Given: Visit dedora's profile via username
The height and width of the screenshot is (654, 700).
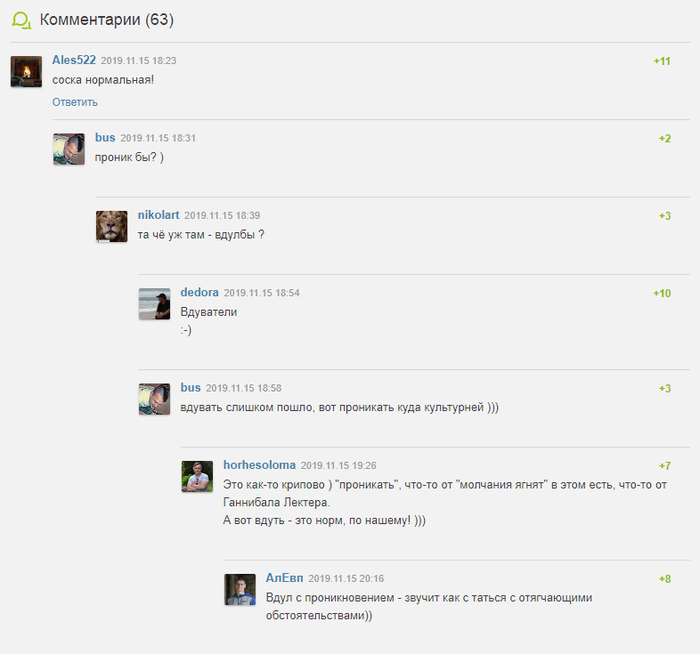Looking at the screenshot, I should (200, 292).
